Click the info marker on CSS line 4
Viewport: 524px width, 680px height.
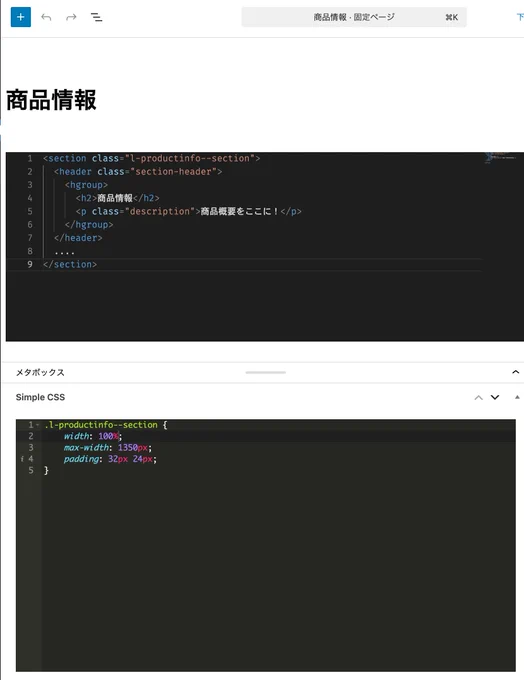tap(22, 459)
